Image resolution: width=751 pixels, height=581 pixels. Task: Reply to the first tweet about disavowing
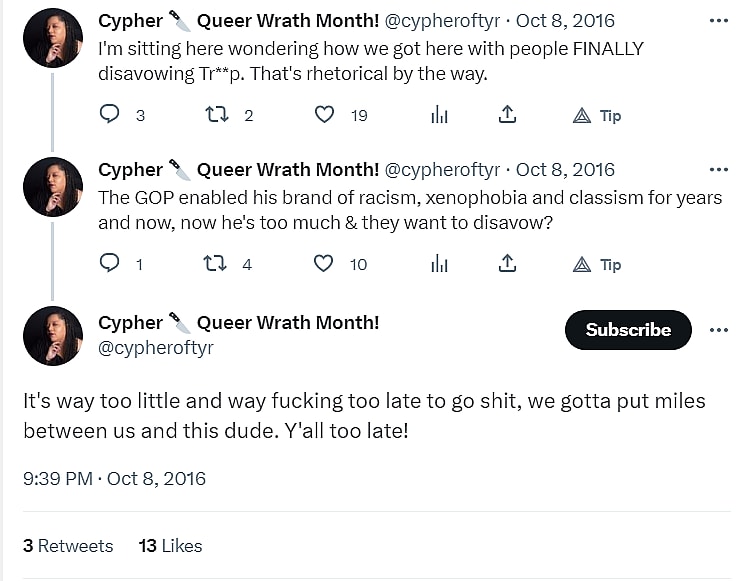[110, 115]
